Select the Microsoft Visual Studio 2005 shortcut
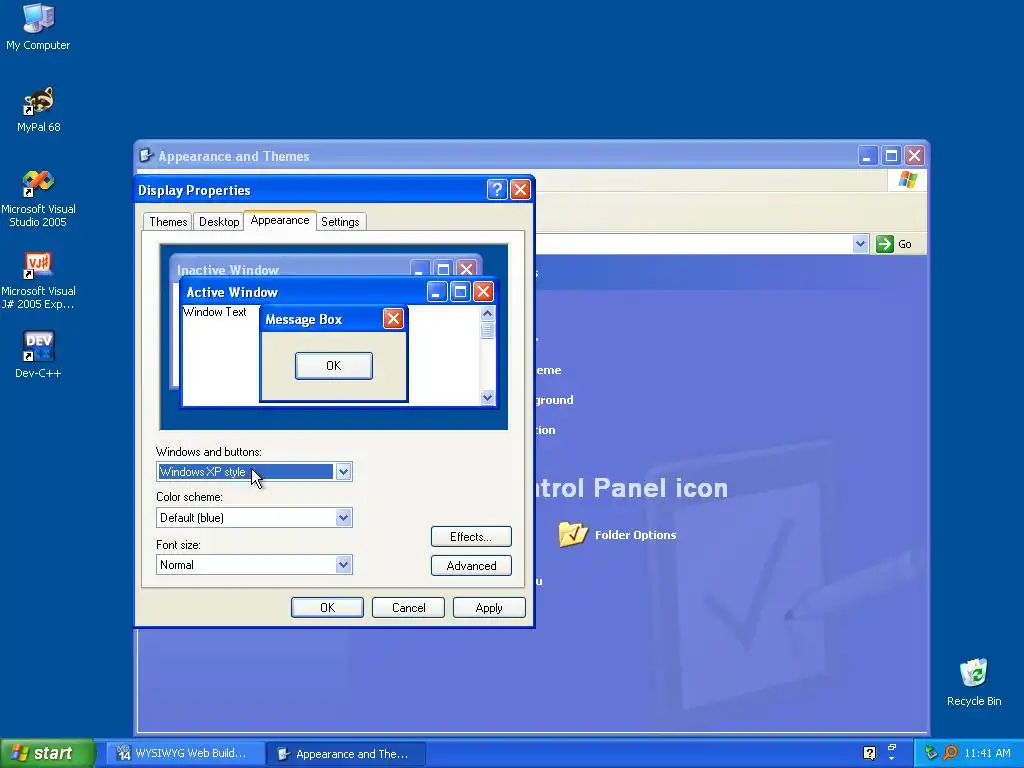The width and height of the screenshot is (1024, 768). point(38,199)
